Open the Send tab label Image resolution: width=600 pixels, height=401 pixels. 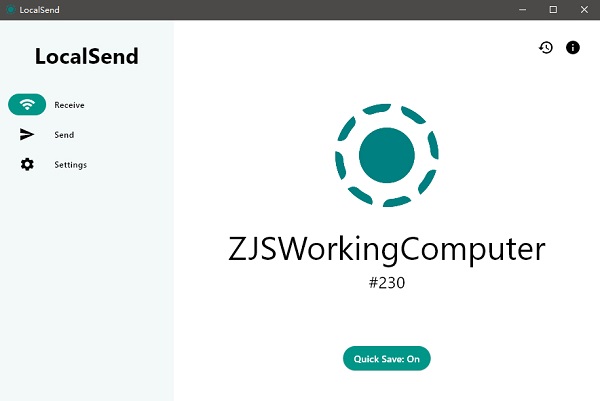pos(64,134)
